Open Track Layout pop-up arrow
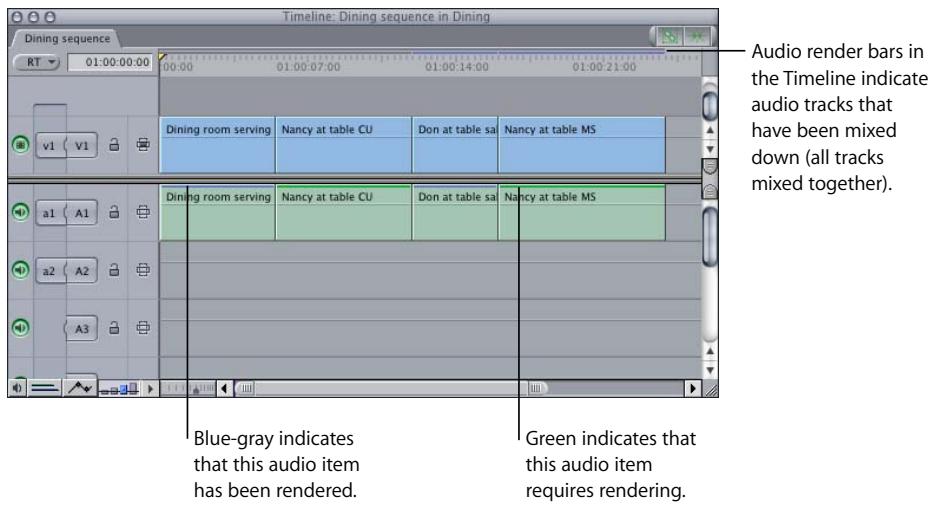The width and height of the screenshot is (935, 506). [150, 389]
